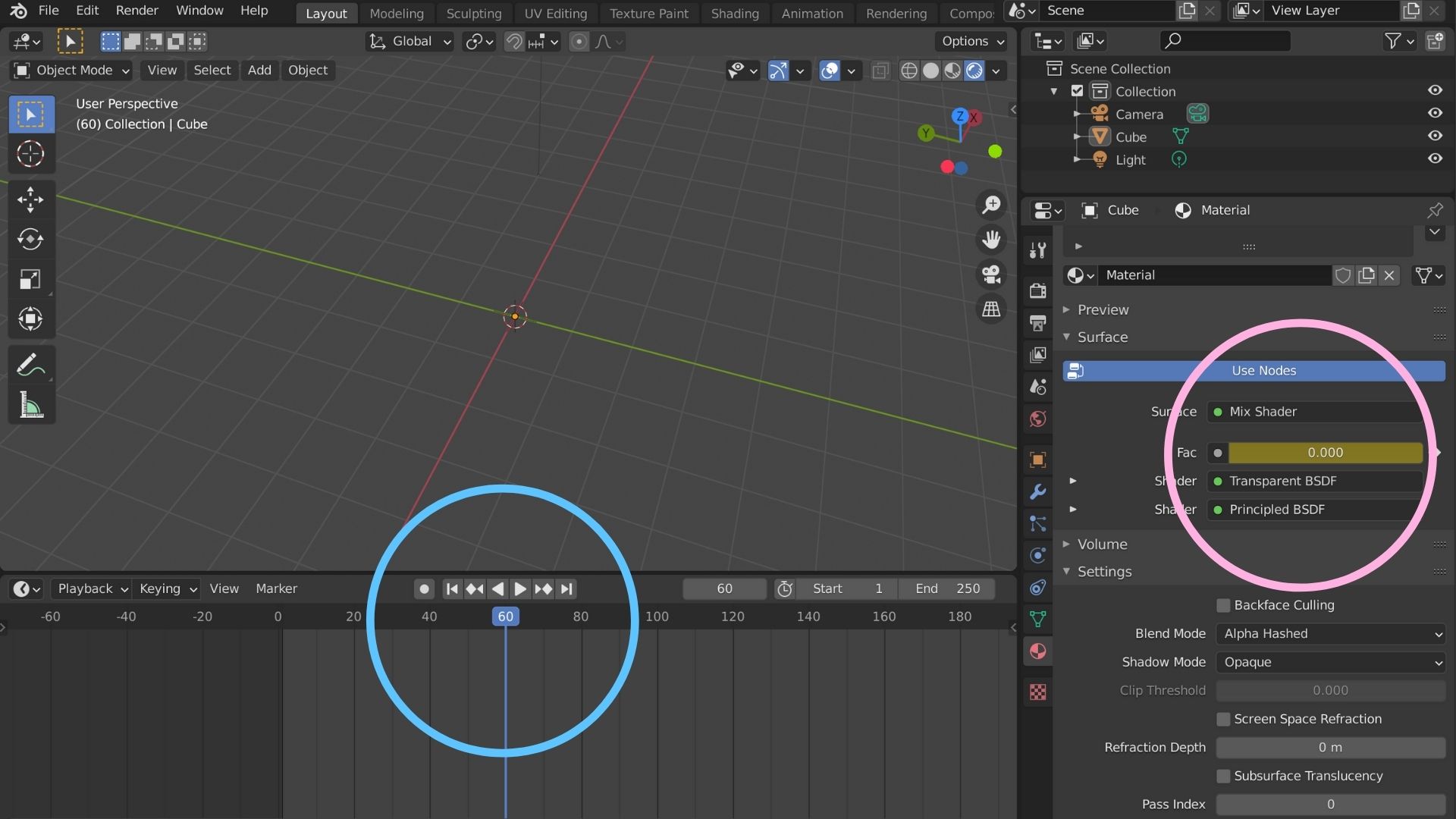
Task: Select the Move tool in the viewport toolbar
Action: [x=30, y=199]
